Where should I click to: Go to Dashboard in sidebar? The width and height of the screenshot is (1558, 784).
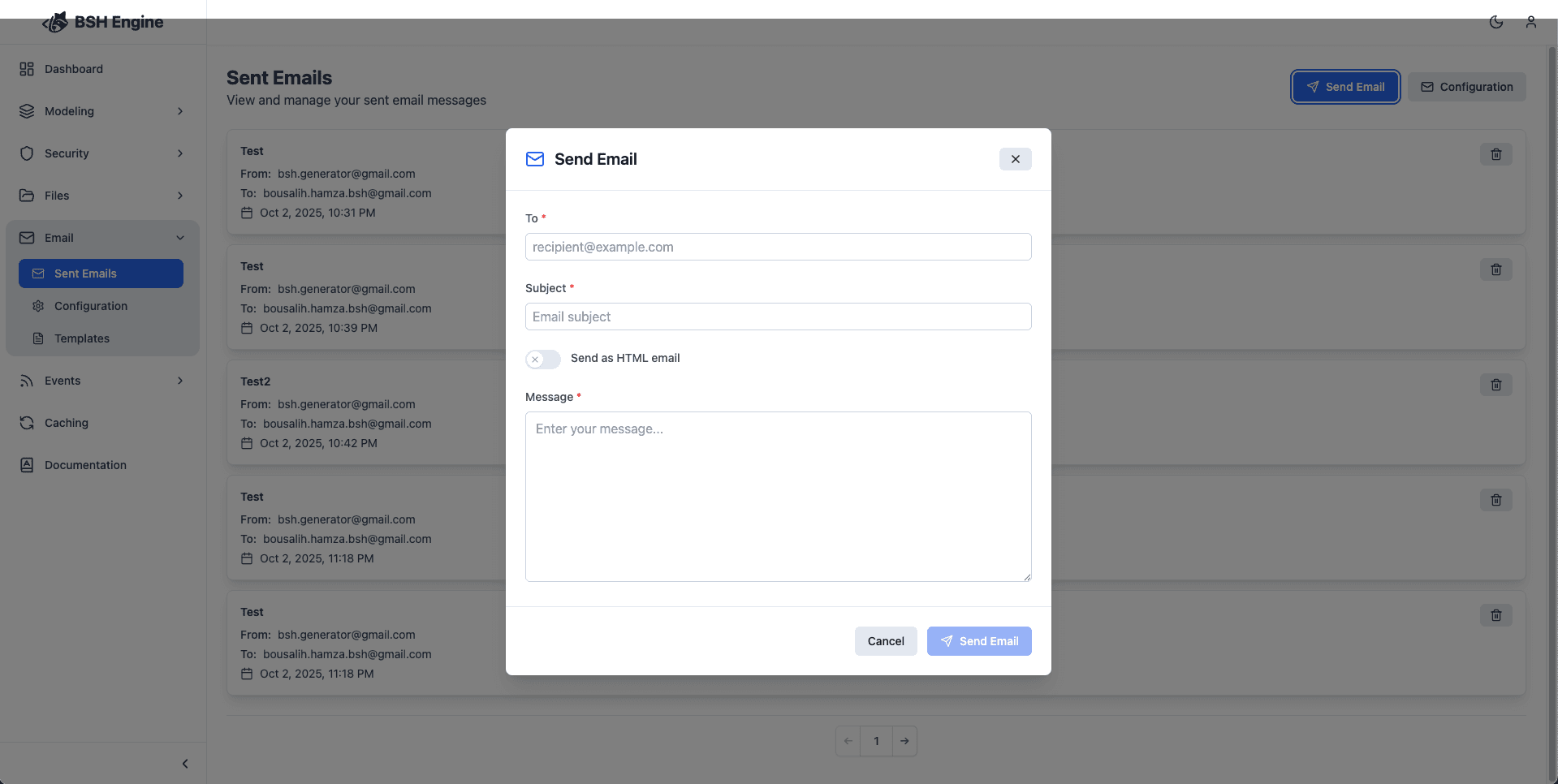click(x=74, y=69)
